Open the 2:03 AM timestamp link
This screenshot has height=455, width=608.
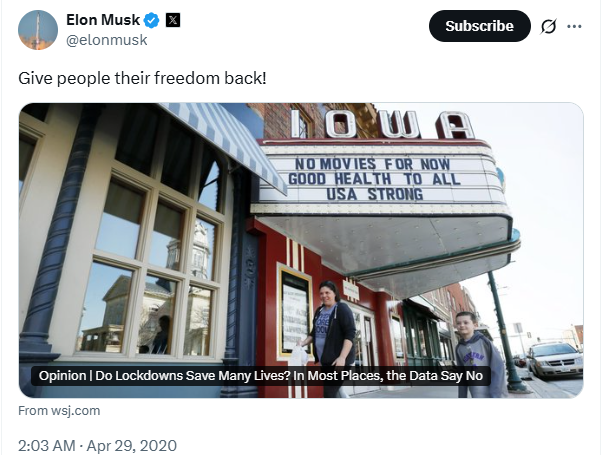click(48, 442)
